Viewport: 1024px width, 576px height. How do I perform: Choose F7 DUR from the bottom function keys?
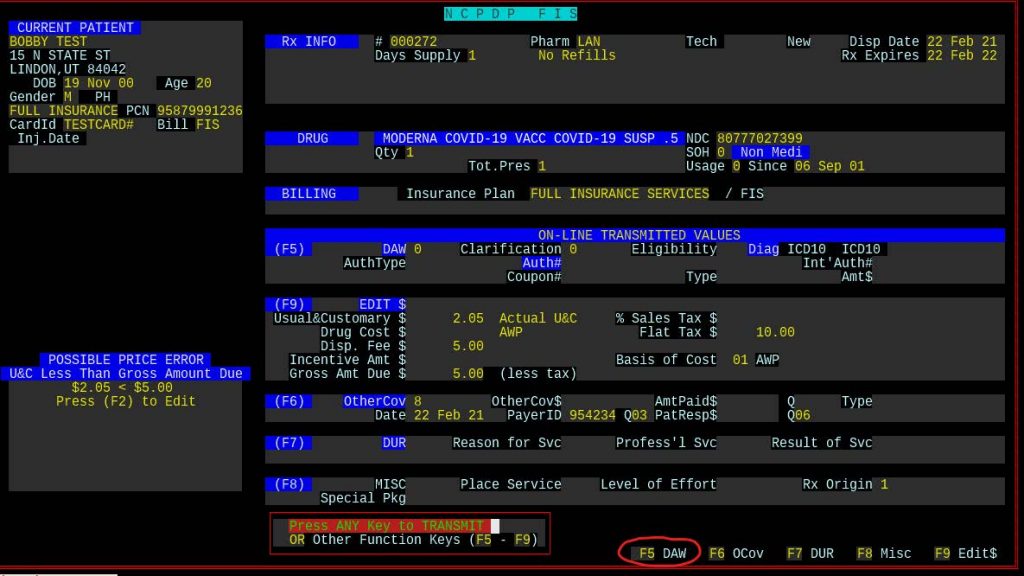810,553
